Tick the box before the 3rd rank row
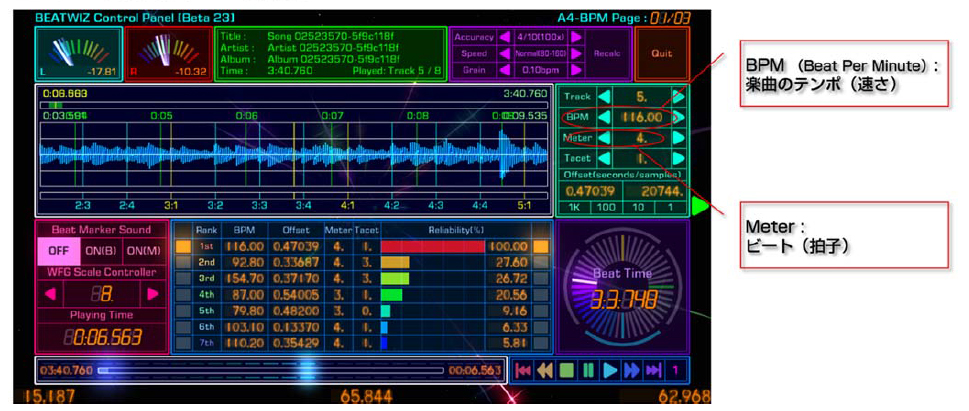The image size is (969, 411). point(183,279)
